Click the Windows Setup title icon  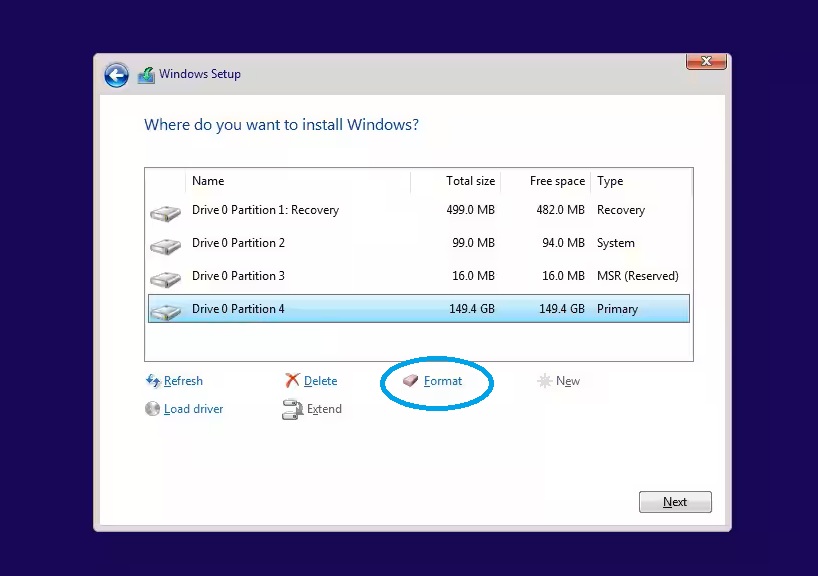[146, 75]
